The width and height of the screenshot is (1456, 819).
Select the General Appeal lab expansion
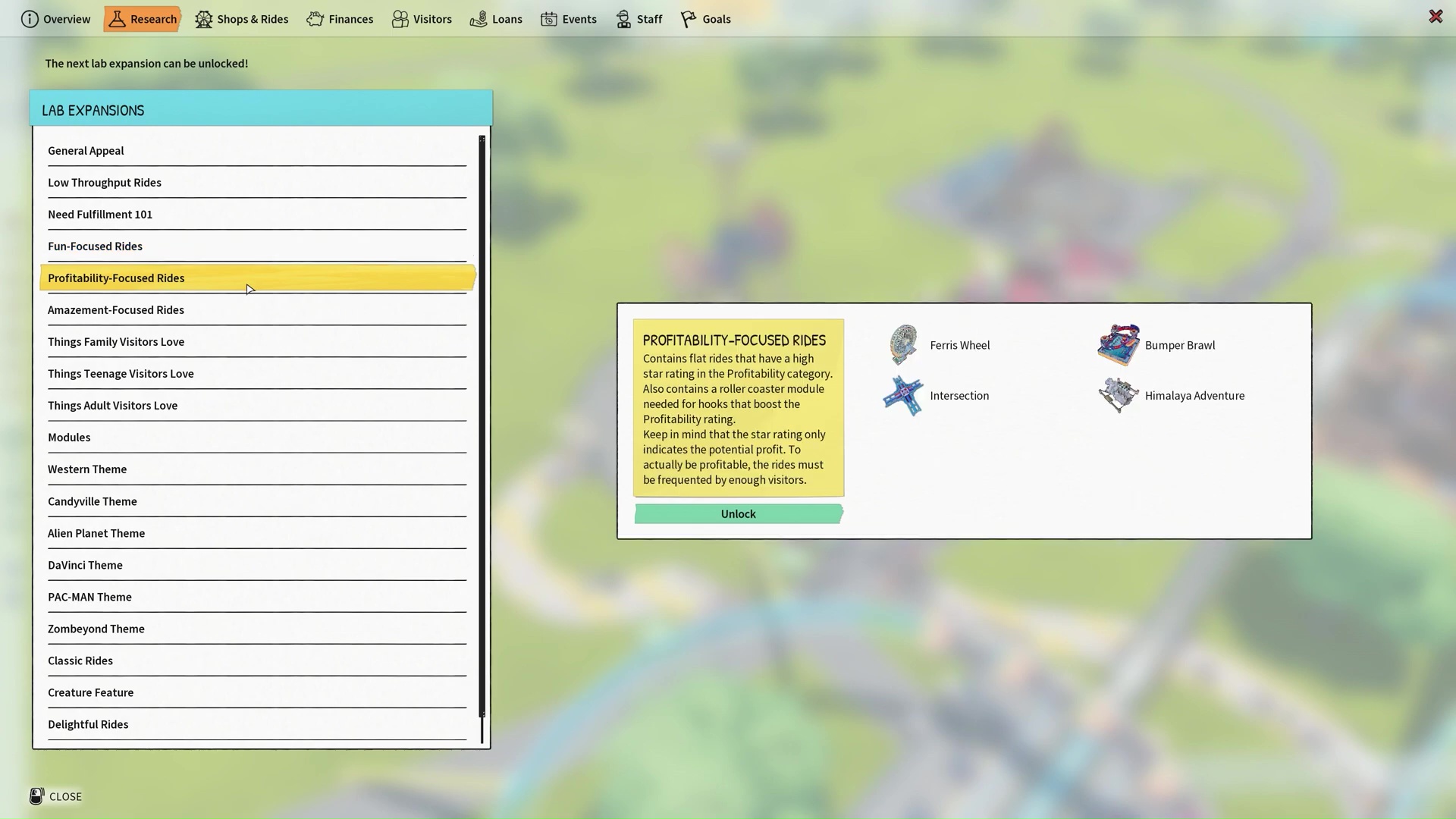(x=86, y=151)
